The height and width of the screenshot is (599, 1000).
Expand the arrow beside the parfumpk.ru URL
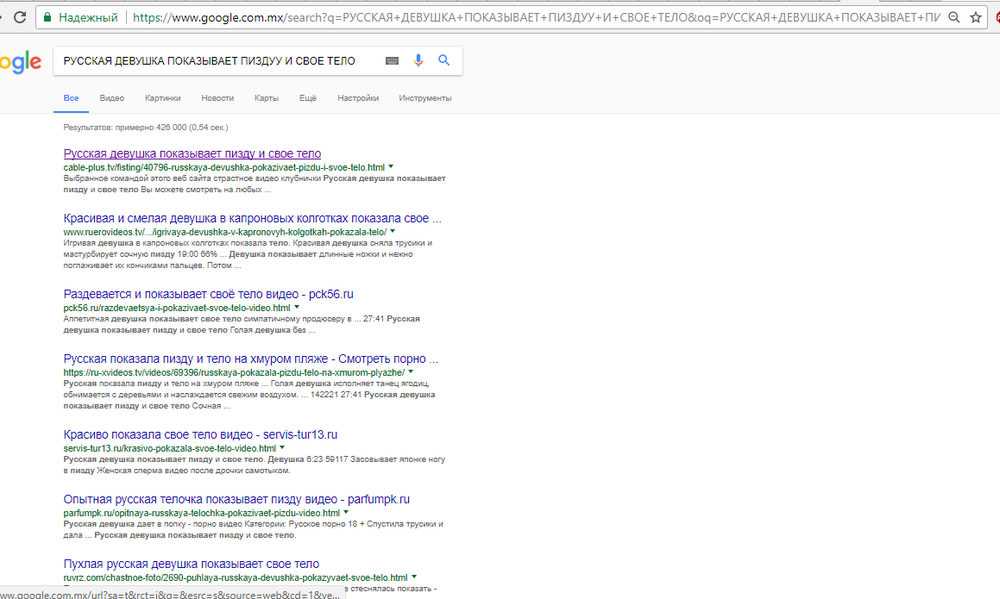click(346, 512)
